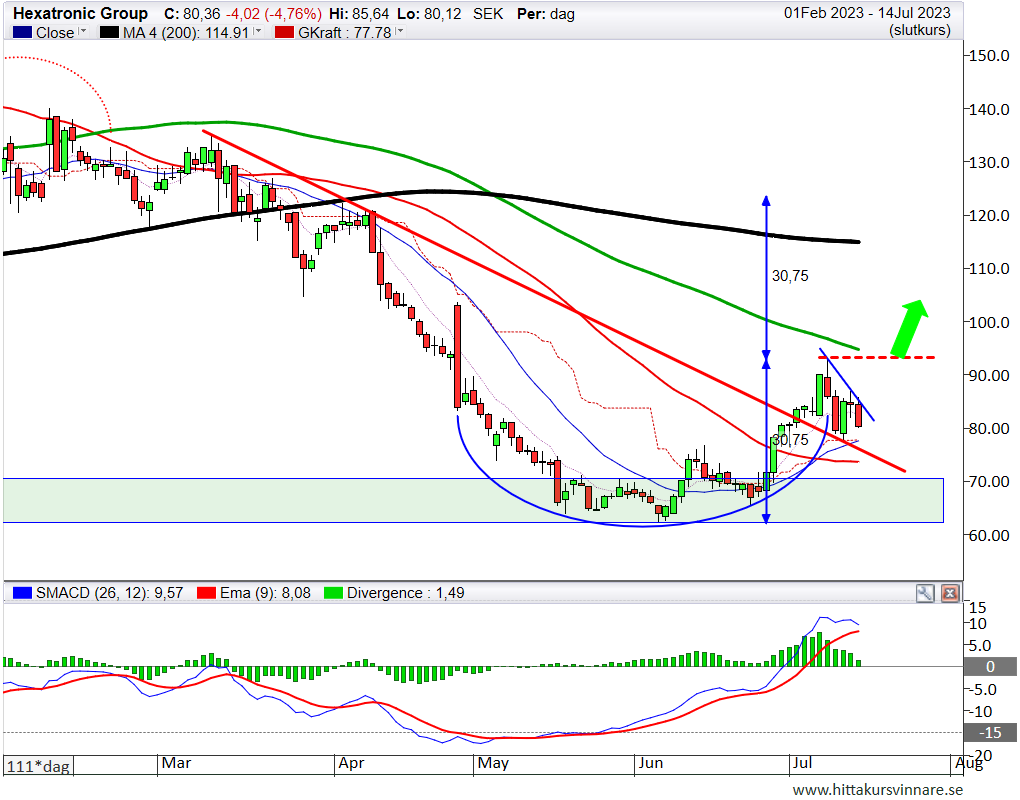Click the Mar label on the time axis

click(x=176, y=763)
